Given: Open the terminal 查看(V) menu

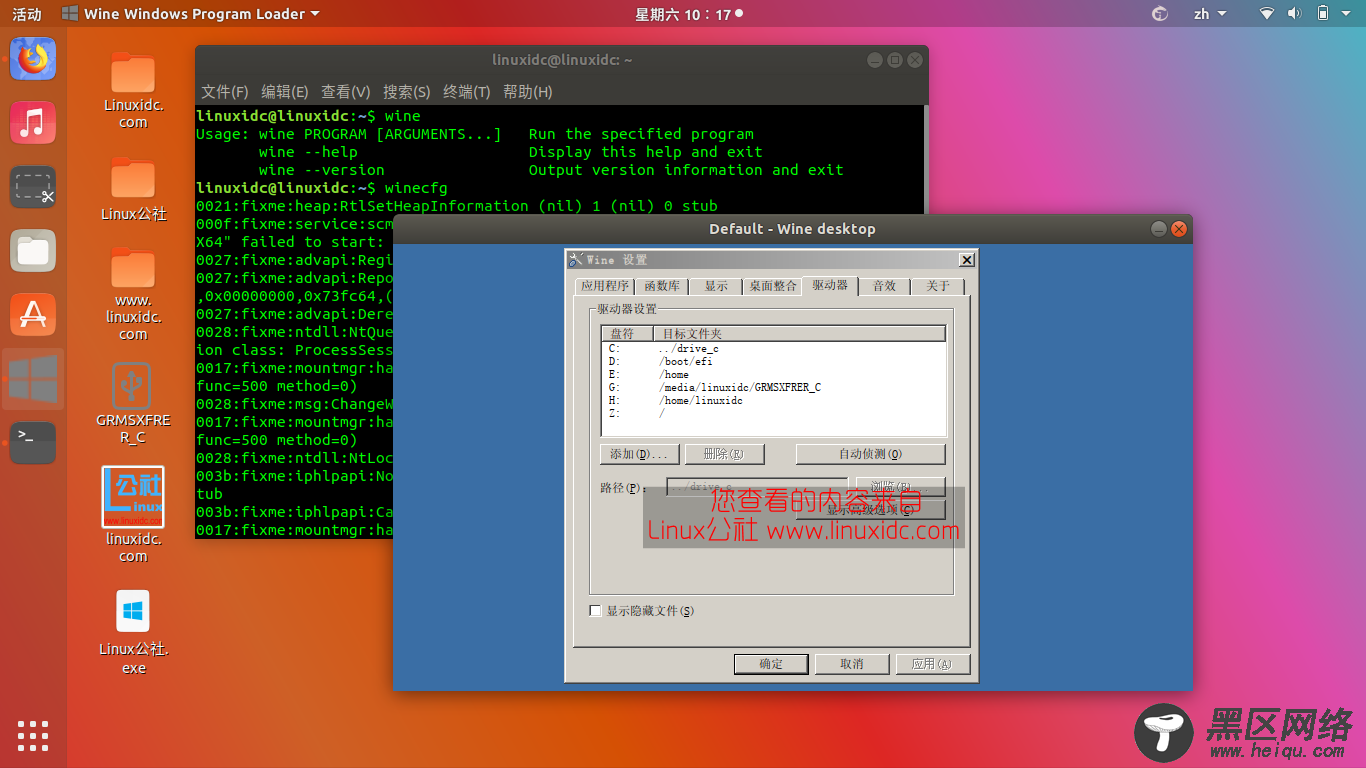Looking at the screenshot, I should (x=345, y=91).
